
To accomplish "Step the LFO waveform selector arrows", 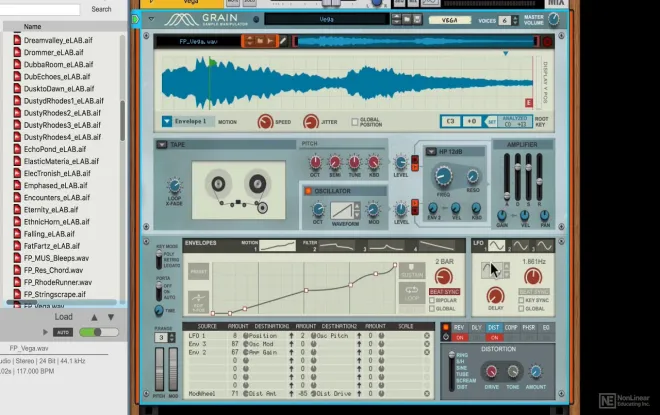I will [506, 270].
